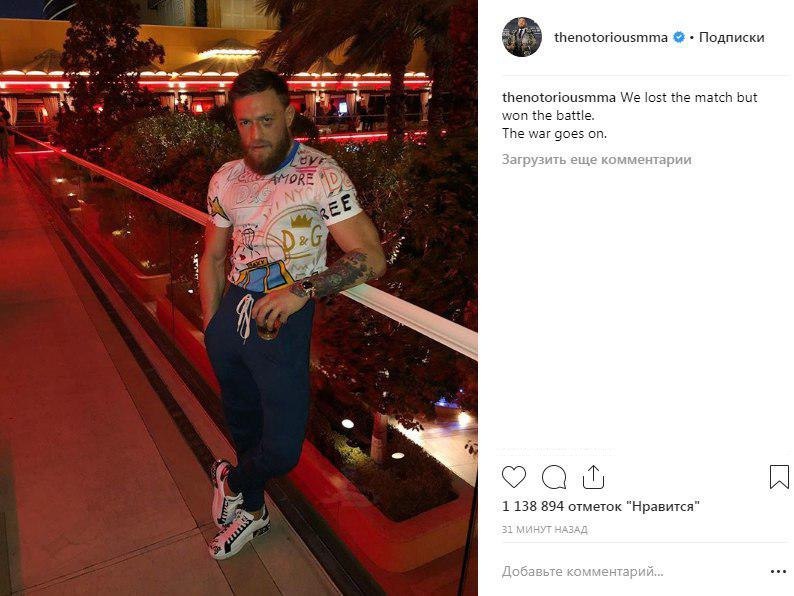The height and width of the screenshot is (596, 794).
Task: Toggle the Подписки following button
Action: (732, 37)
